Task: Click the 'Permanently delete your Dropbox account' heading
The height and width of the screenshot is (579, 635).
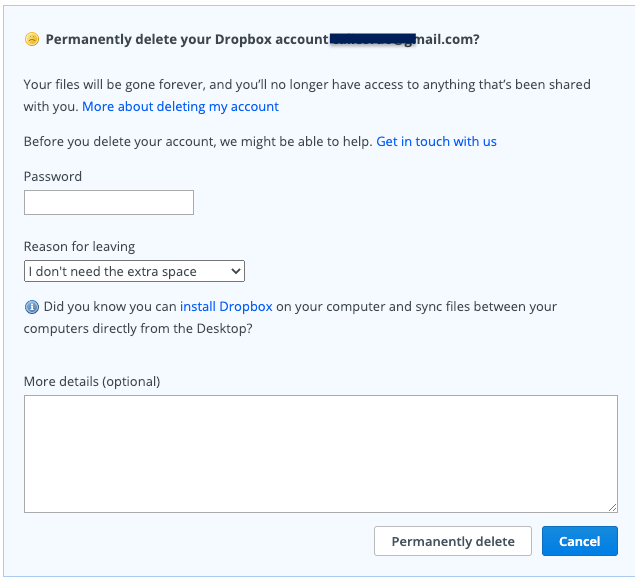Action: point(262,39)
